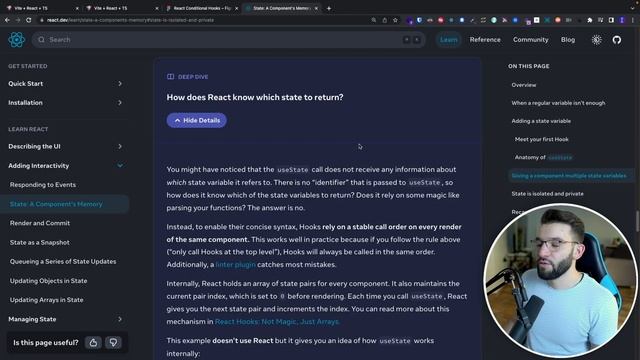Click the Search input field
Viewport: 640px width, 360px height.
click(x=229, y=40)
